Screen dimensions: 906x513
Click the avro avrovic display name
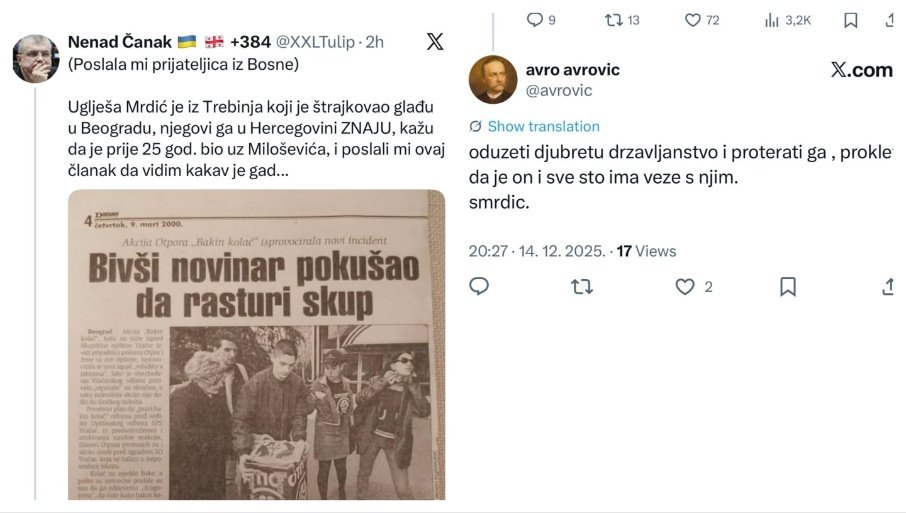coord(573,70)
